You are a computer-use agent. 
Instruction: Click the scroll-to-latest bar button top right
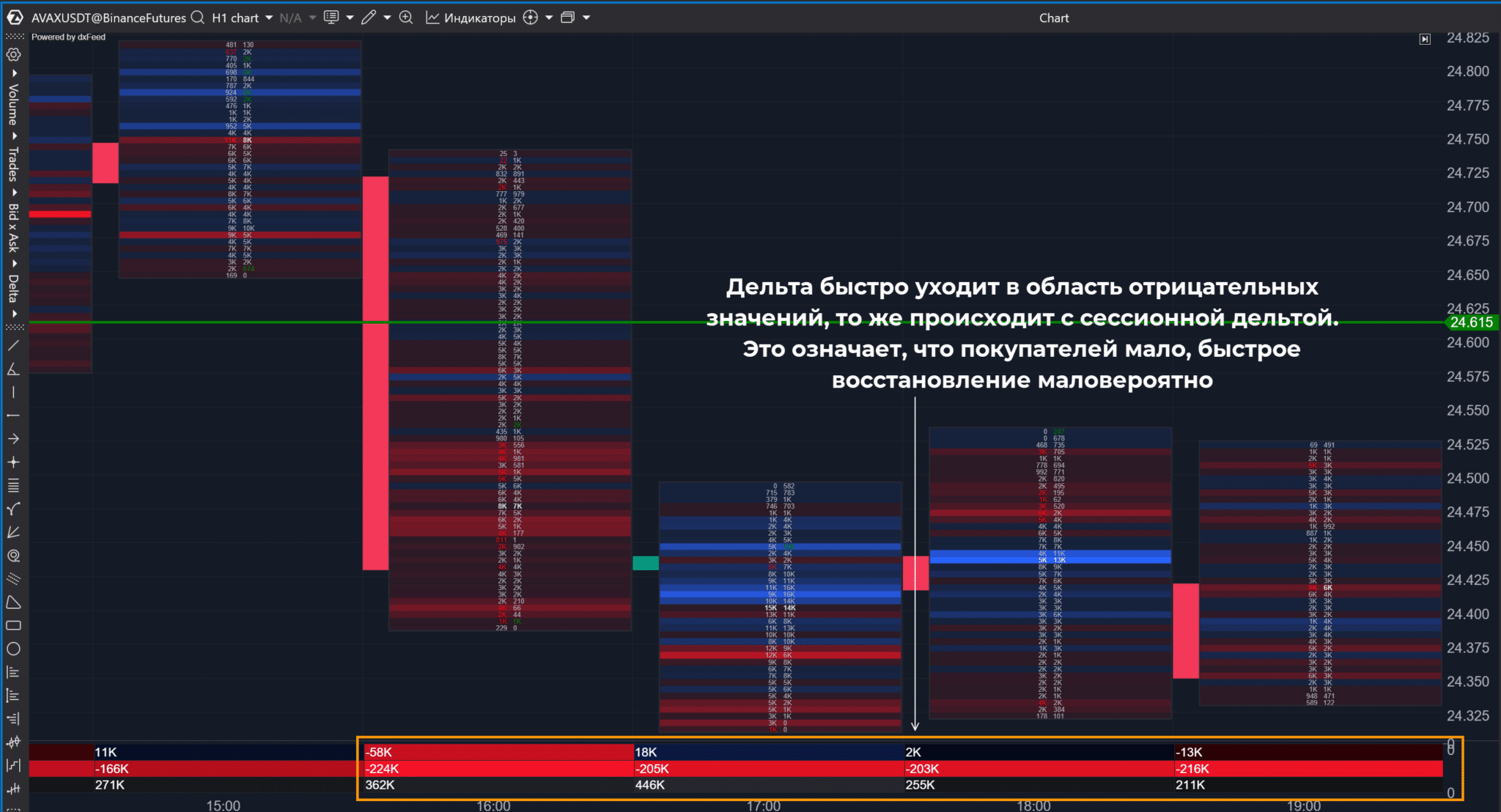1424,40
